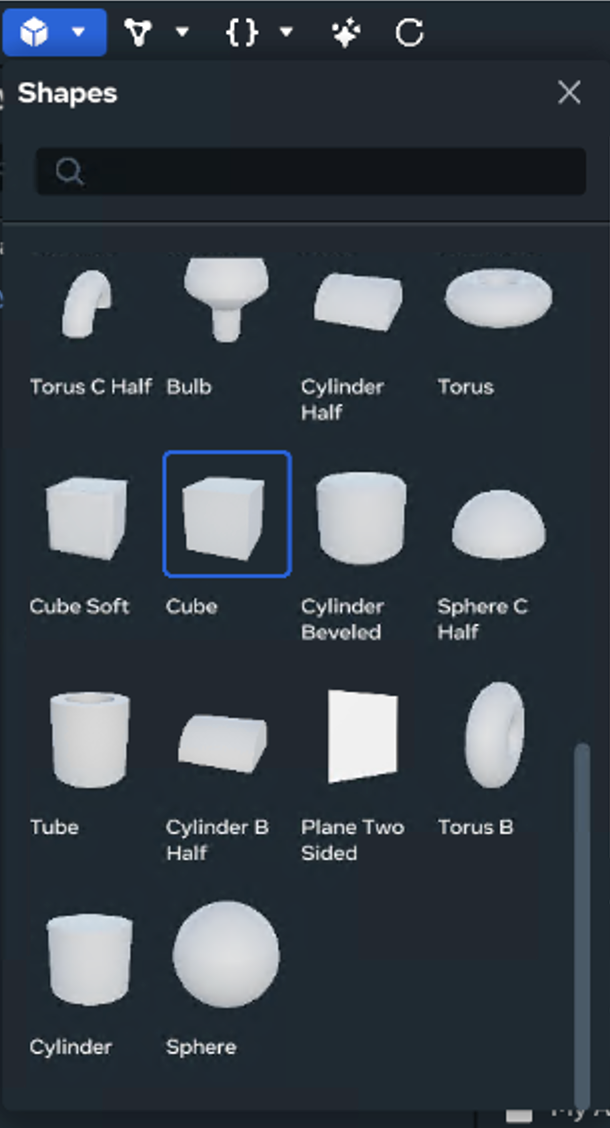Select the highlighted Cube shape
The image size is (610, 1128).
227,514
